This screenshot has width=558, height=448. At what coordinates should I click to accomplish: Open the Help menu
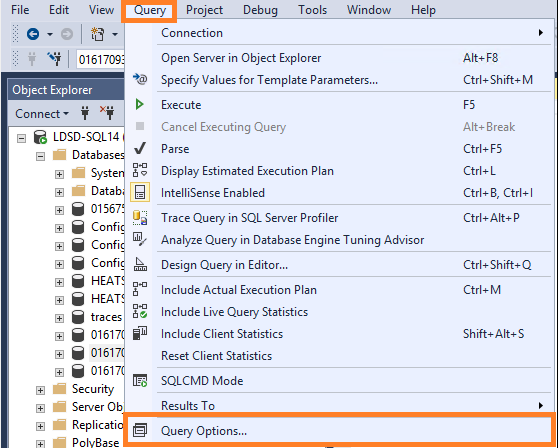[423, 10]
